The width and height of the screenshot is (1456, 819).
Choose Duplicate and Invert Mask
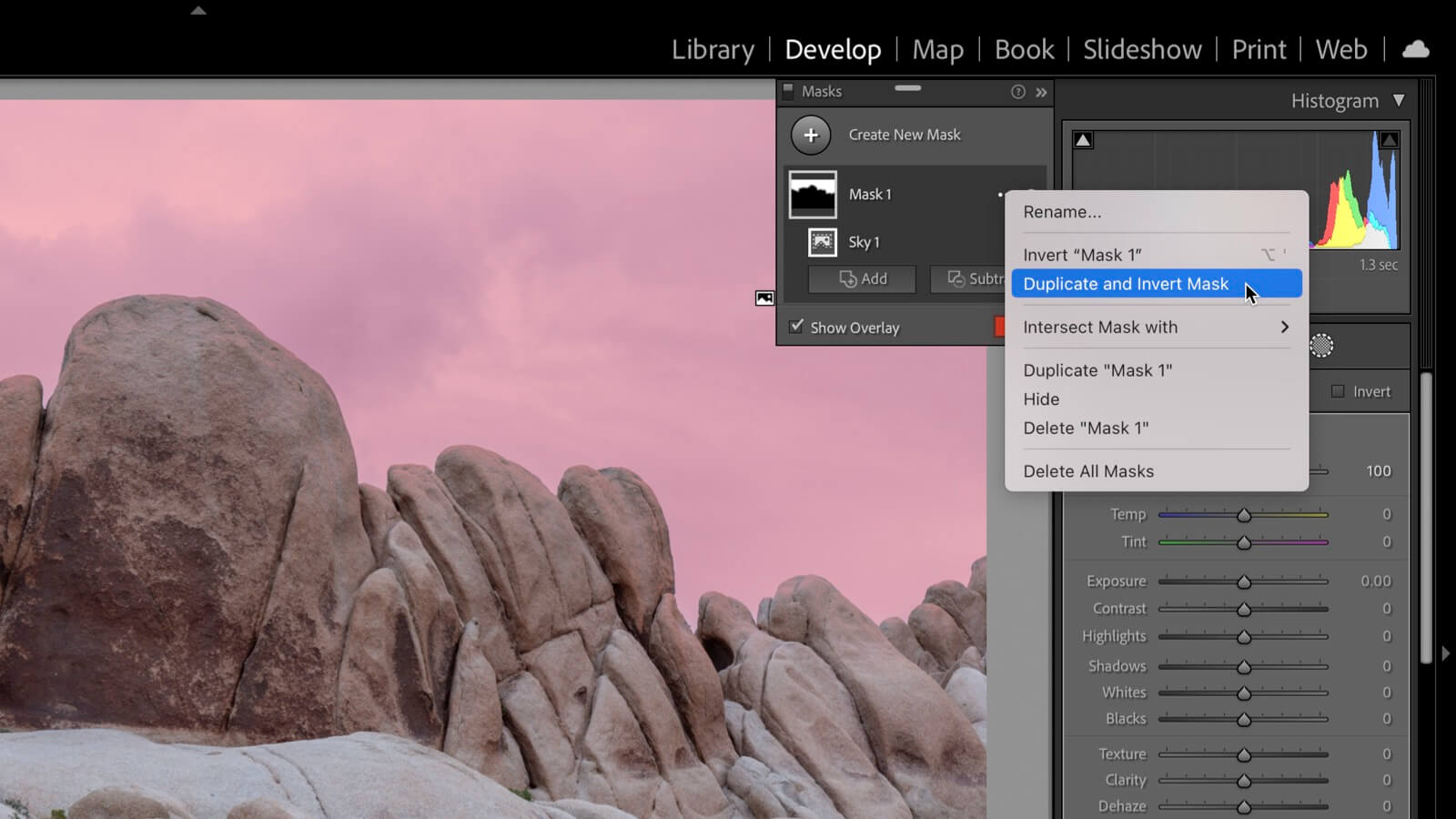pyautogui.click(x=1126, y=284)
